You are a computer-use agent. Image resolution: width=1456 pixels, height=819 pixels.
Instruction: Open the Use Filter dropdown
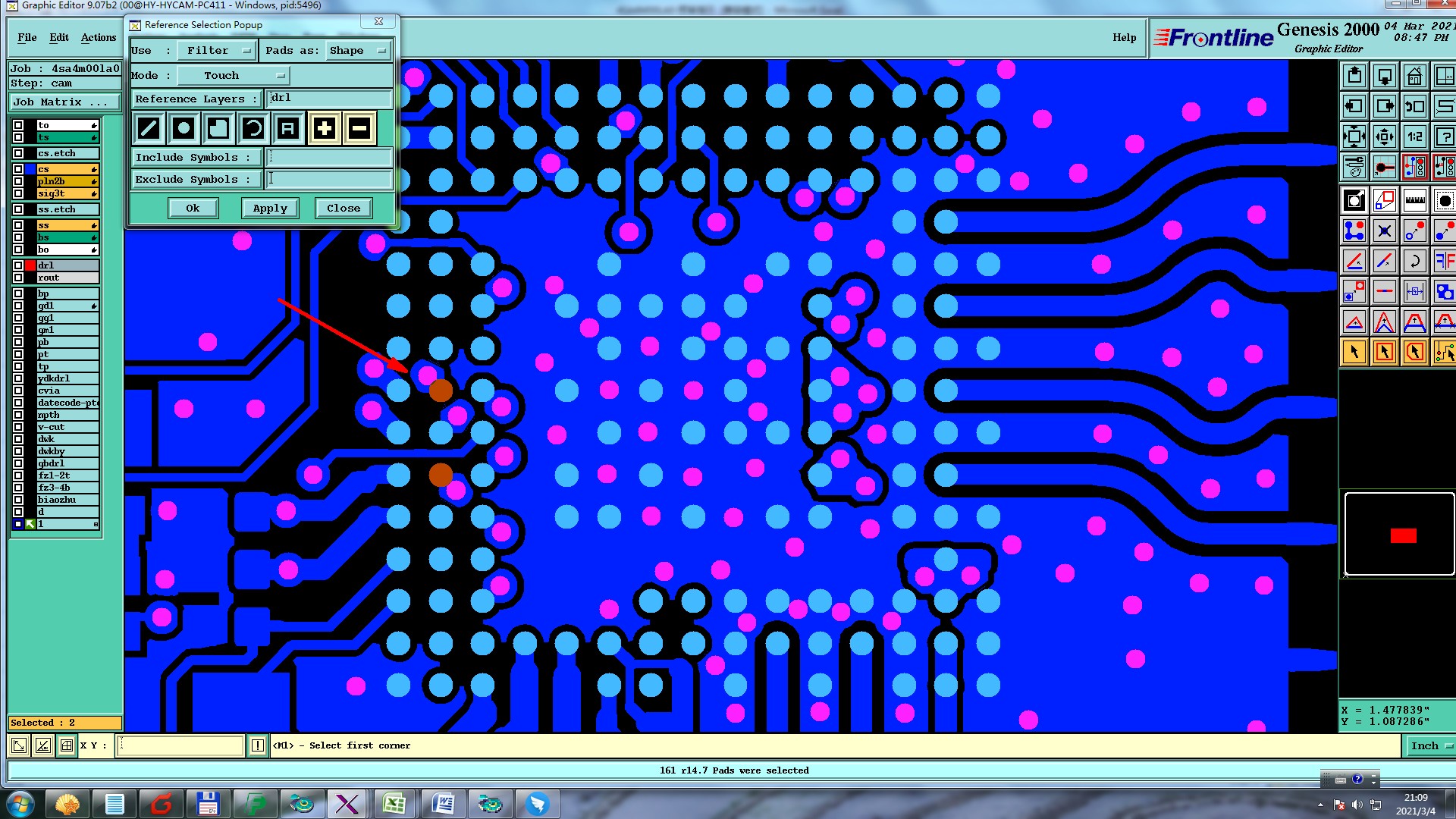[217, 51]
